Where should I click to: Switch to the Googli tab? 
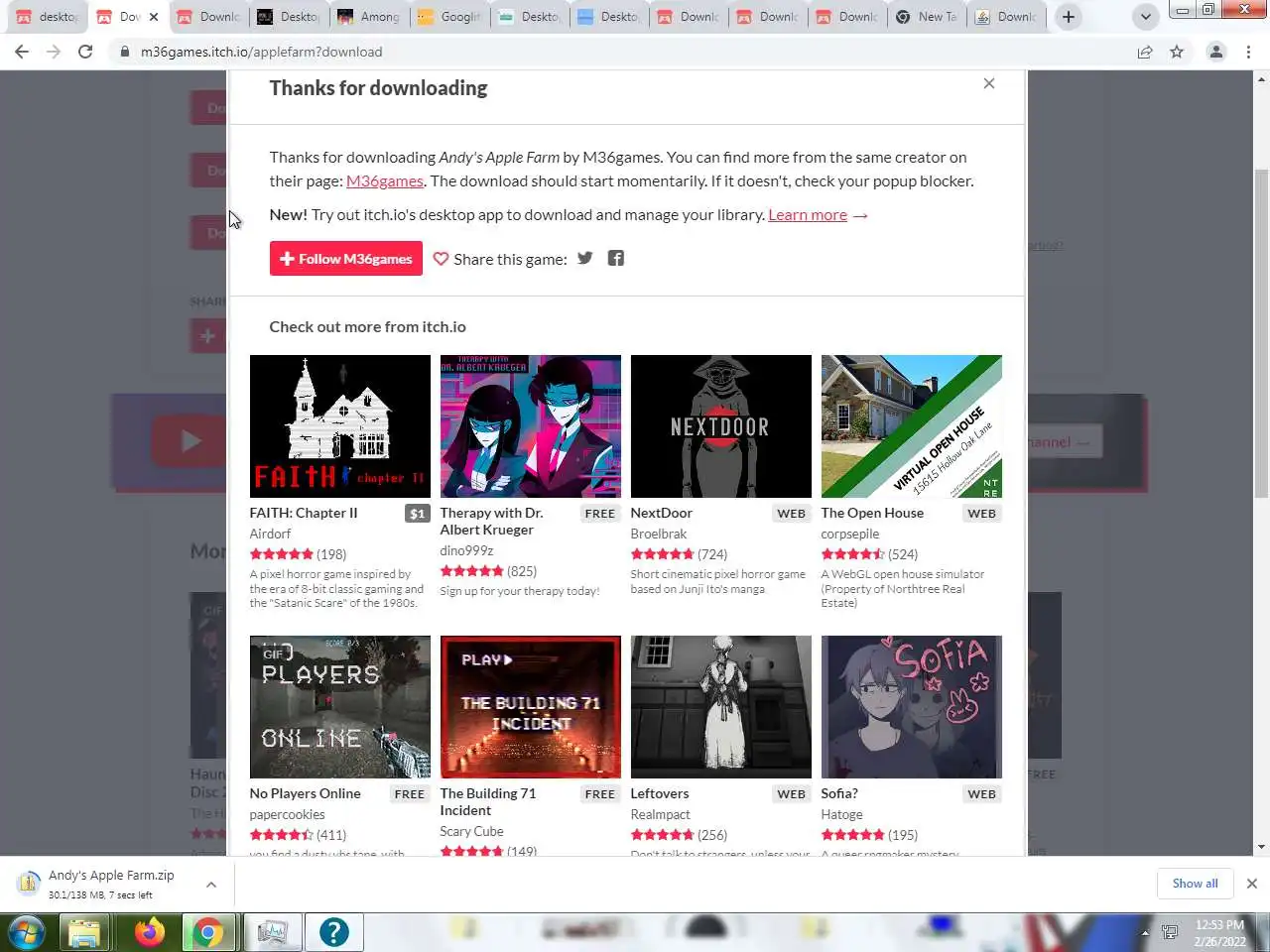pos(448,17)
